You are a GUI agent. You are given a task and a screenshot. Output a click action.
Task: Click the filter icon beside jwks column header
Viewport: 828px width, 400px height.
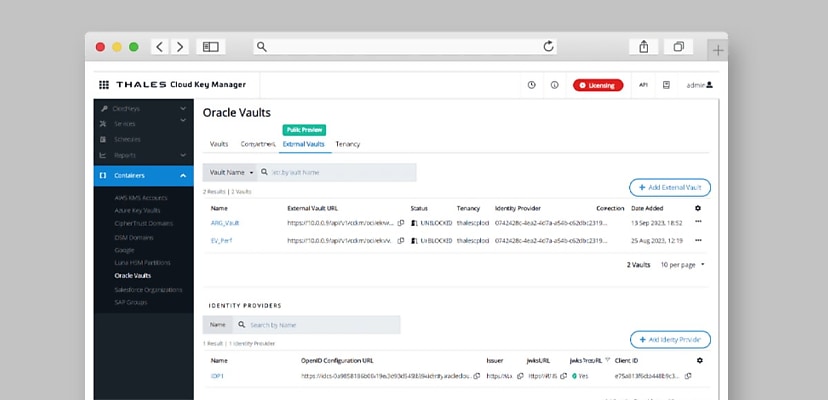tap(608, 360)
